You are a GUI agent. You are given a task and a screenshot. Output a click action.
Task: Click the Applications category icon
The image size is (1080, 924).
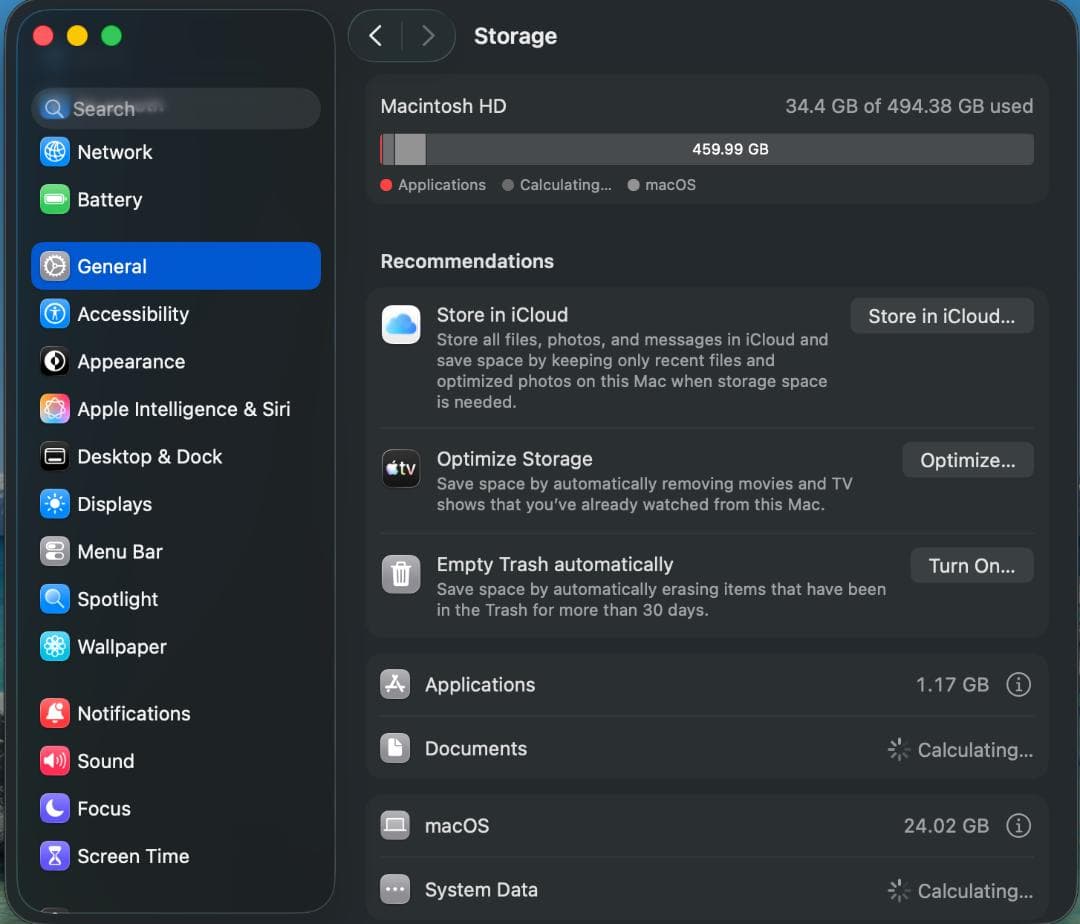point(395,684)
